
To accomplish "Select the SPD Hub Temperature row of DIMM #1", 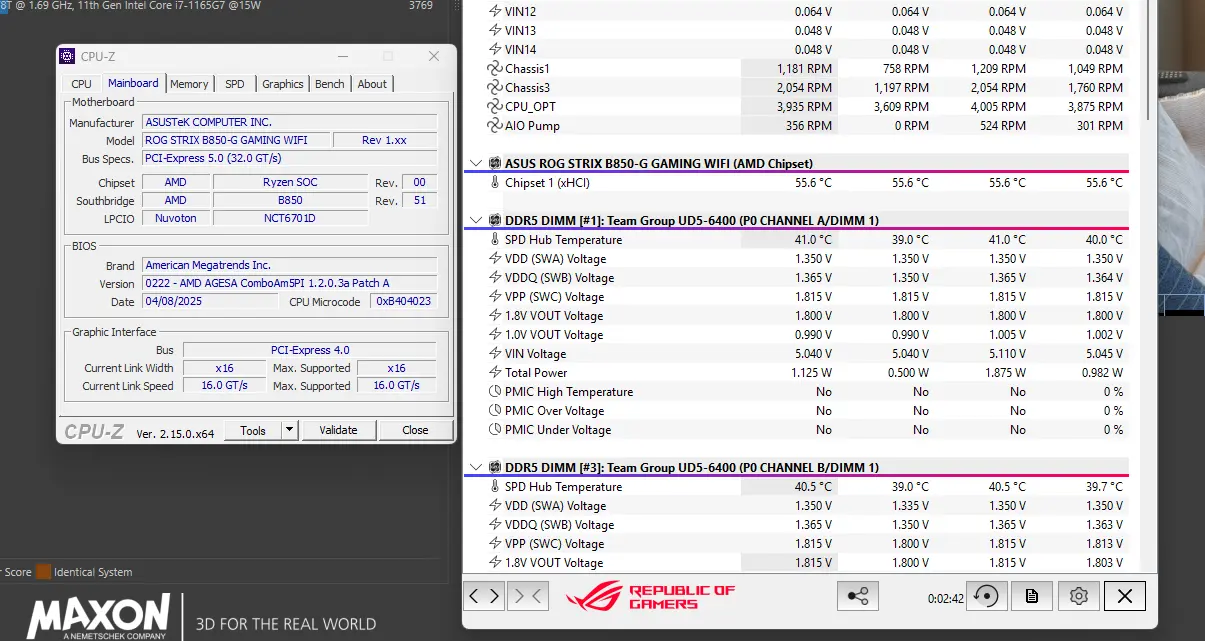I will (563, 240).
